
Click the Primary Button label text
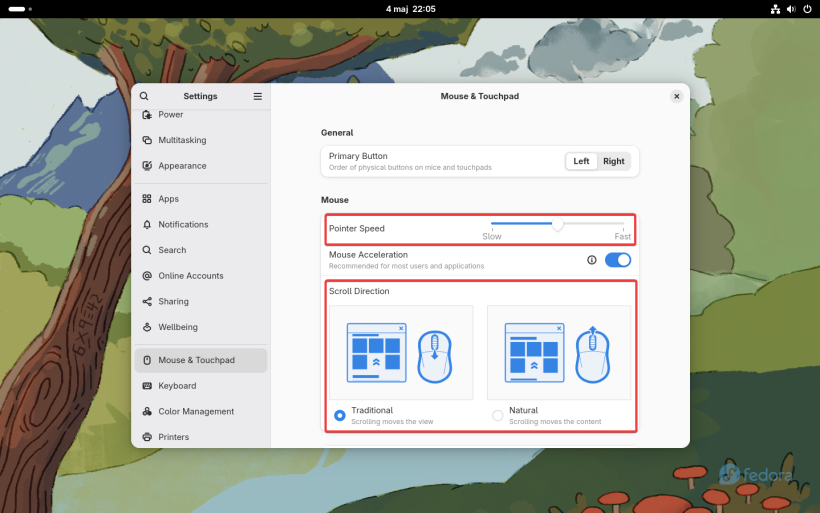(358, 156)
